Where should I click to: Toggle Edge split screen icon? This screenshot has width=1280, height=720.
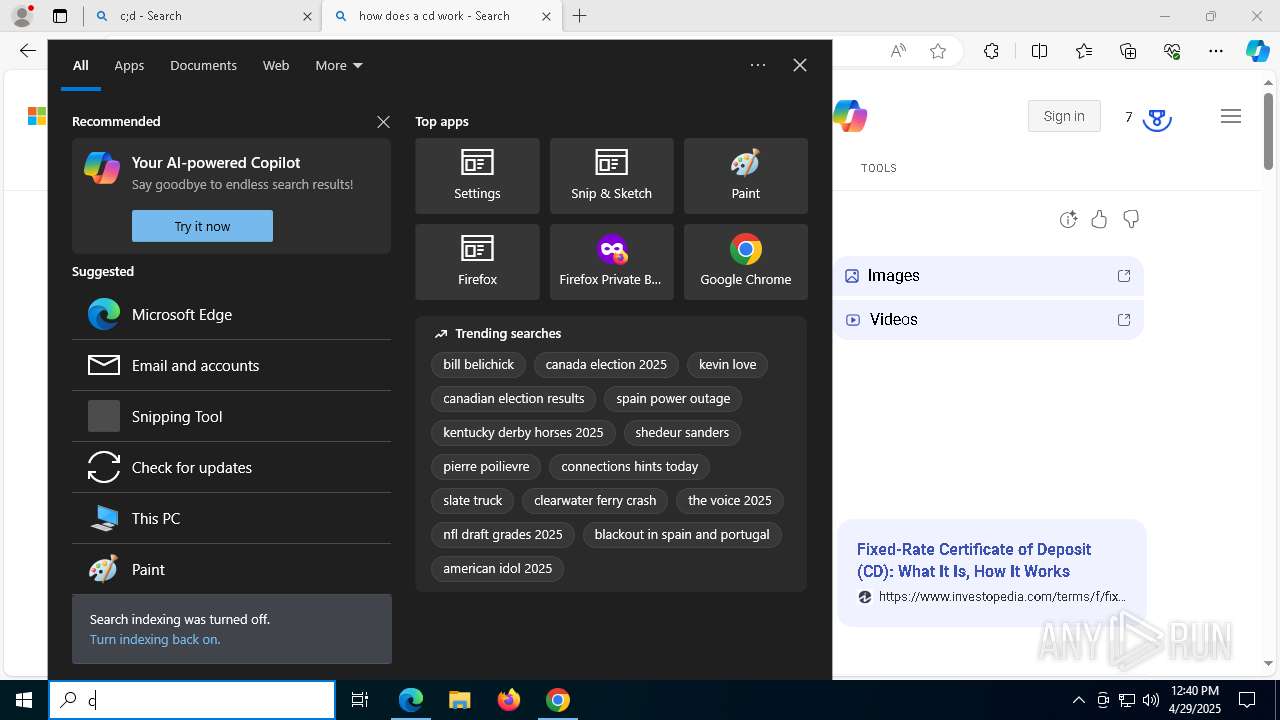click(1039, 51)
